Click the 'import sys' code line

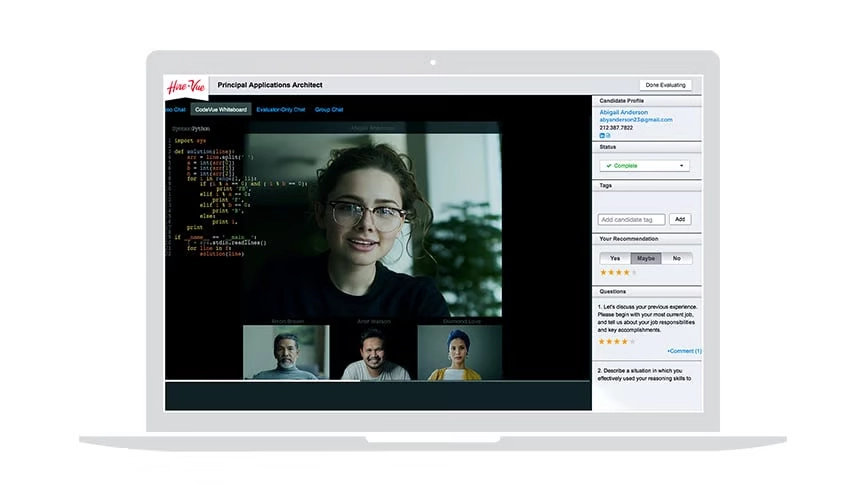pyautogui.click(x=190, y=141)
